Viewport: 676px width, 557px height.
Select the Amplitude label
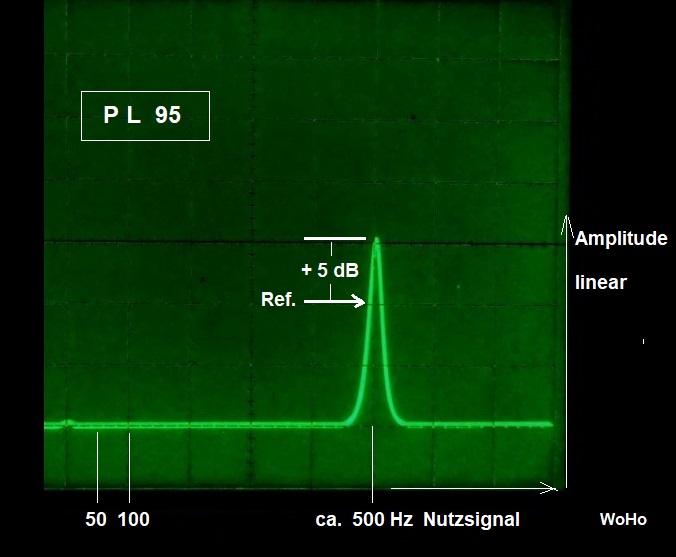(621, 239)
